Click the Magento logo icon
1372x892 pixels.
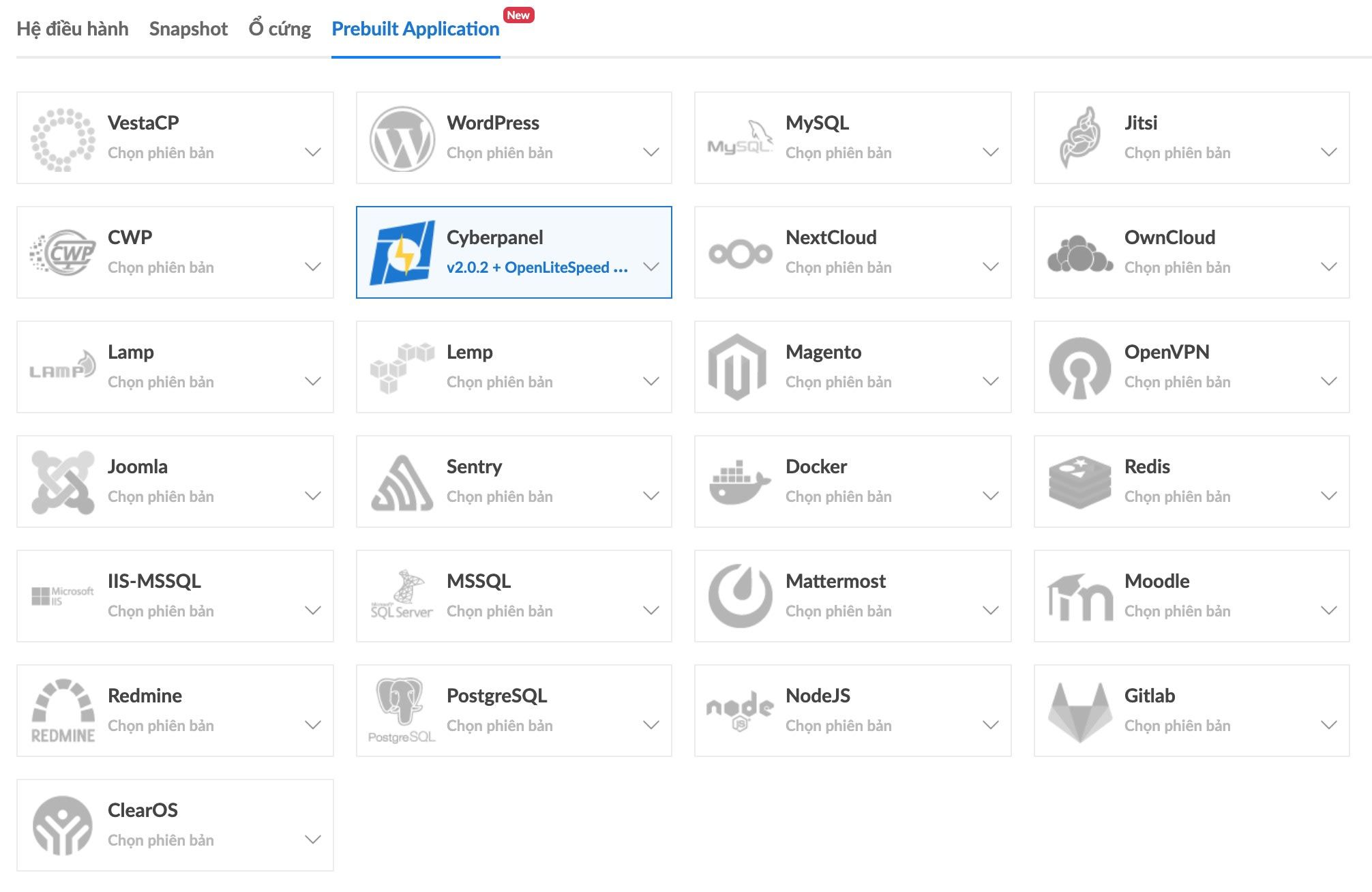pos(737,367)
